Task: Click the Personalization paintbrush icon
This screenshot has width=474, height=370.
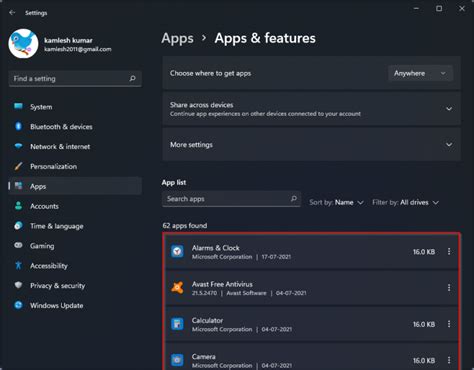Action: coord(18,166)
